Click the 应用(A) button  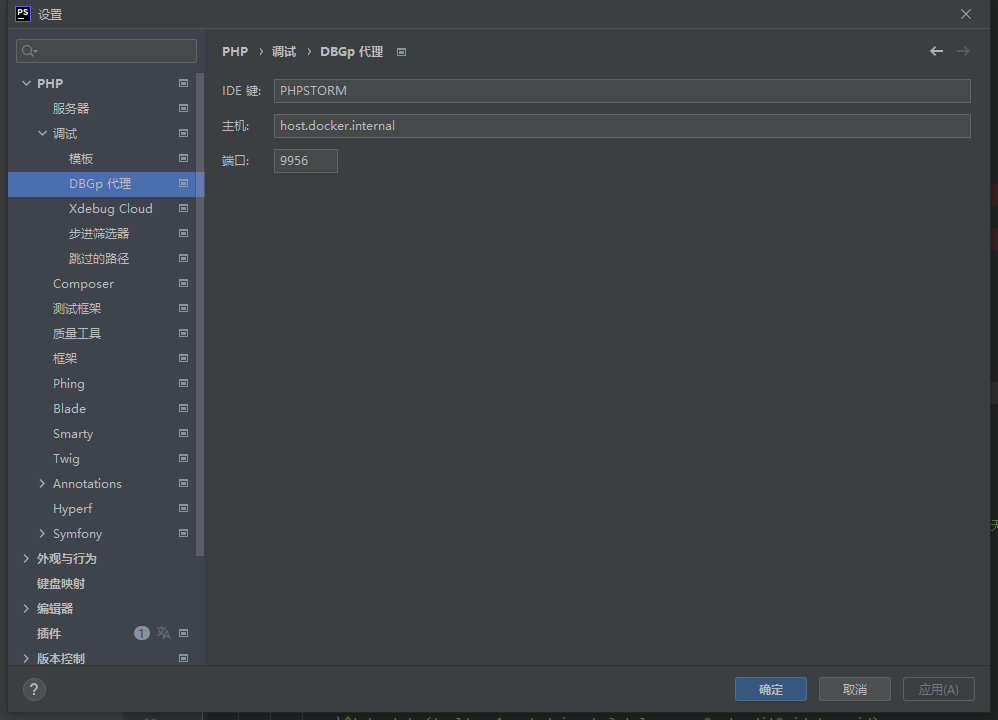point(939,689)
